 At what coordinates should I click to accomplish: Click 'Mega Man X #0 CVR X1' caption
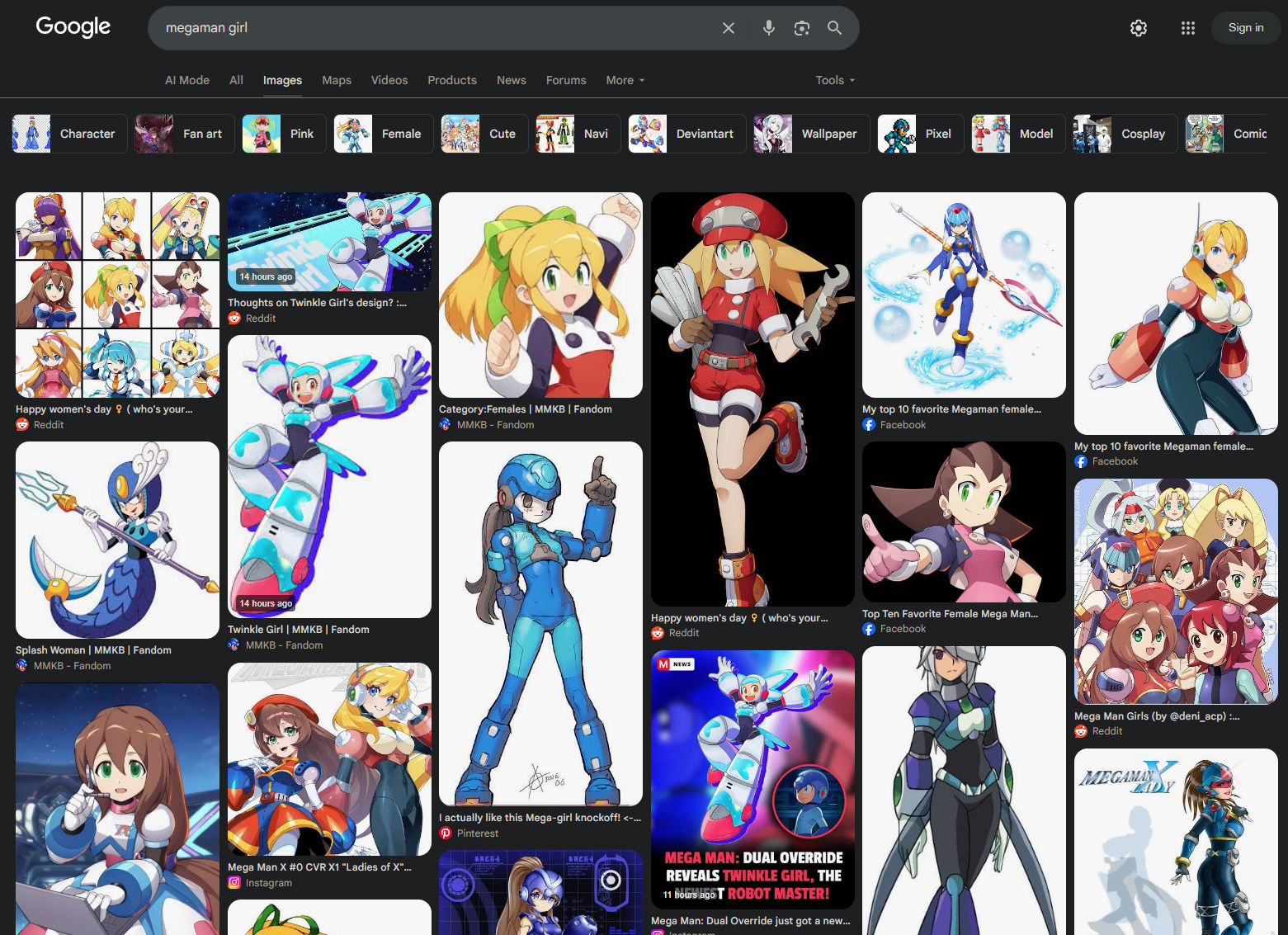tap(319, 867)
